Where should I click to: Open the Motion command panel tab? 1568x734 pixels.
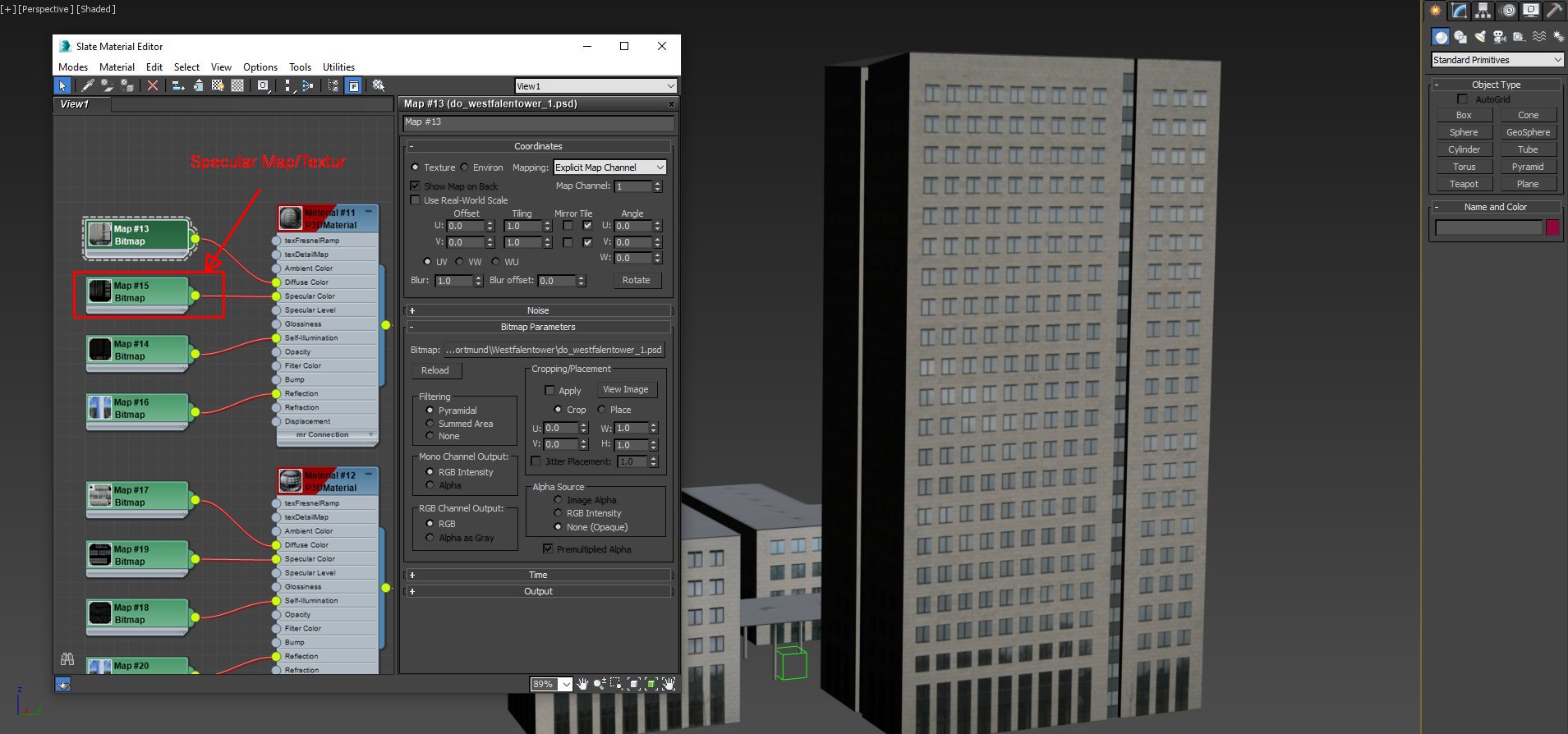tap(1508, 11)
